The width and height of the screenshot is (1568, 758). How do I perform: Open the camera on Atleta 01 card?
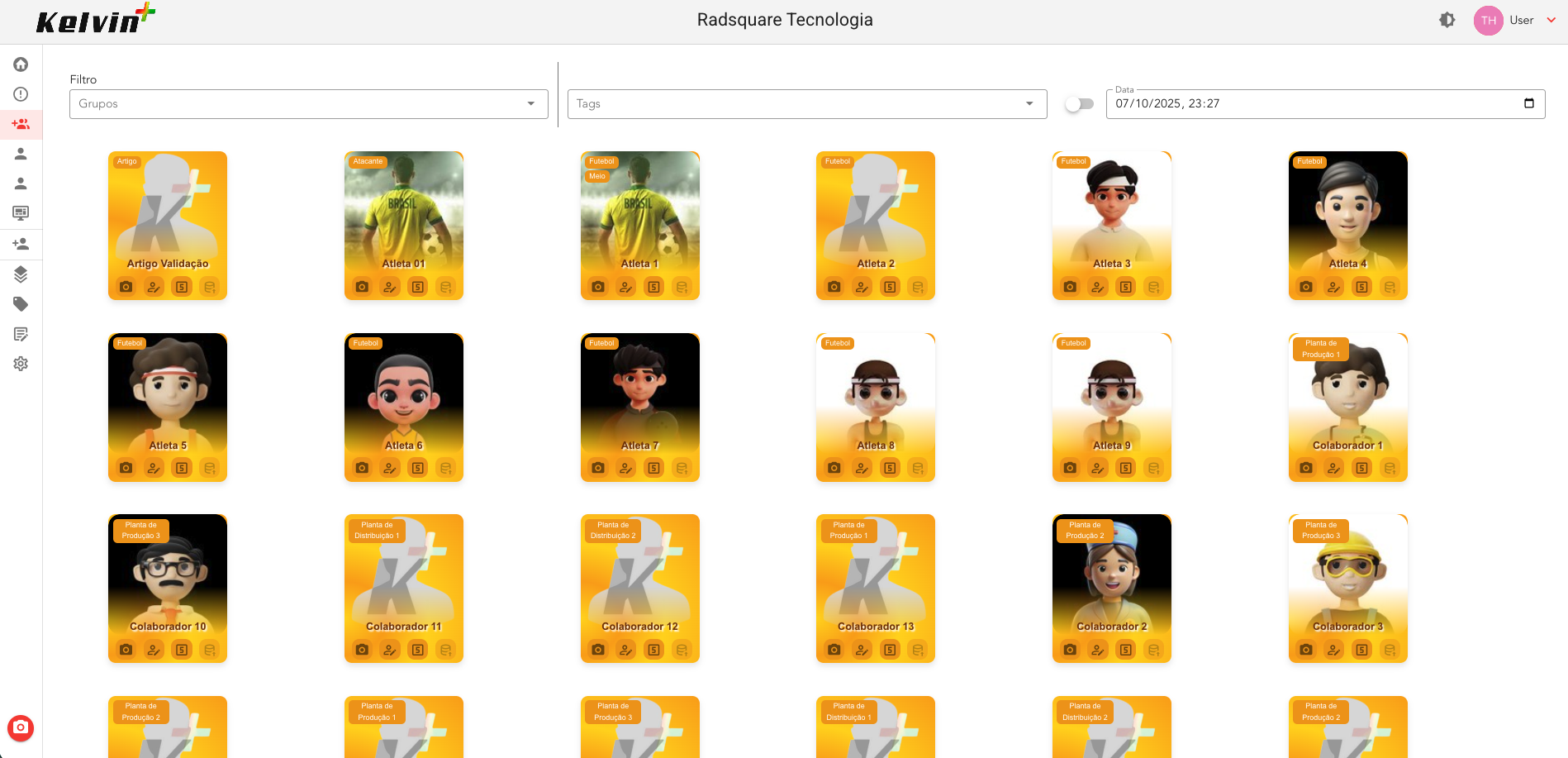[362, 287]
